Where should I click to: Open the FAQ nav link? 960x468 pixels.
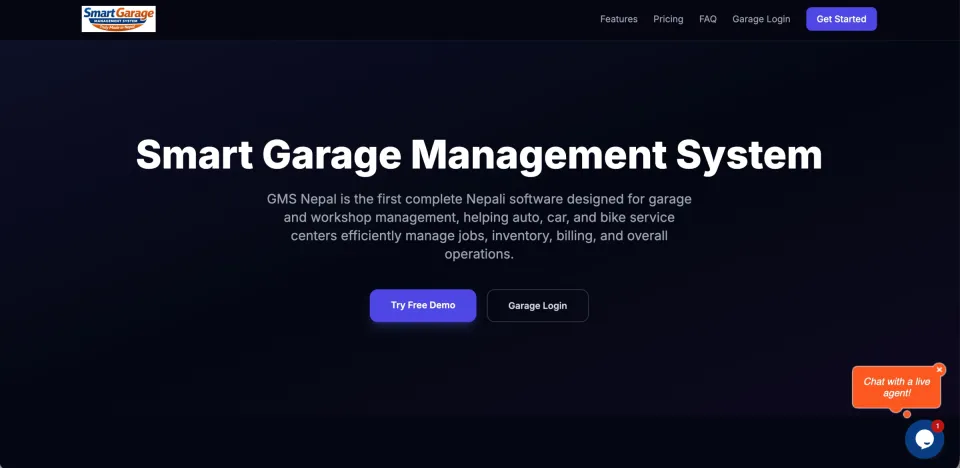click(708, 19)
